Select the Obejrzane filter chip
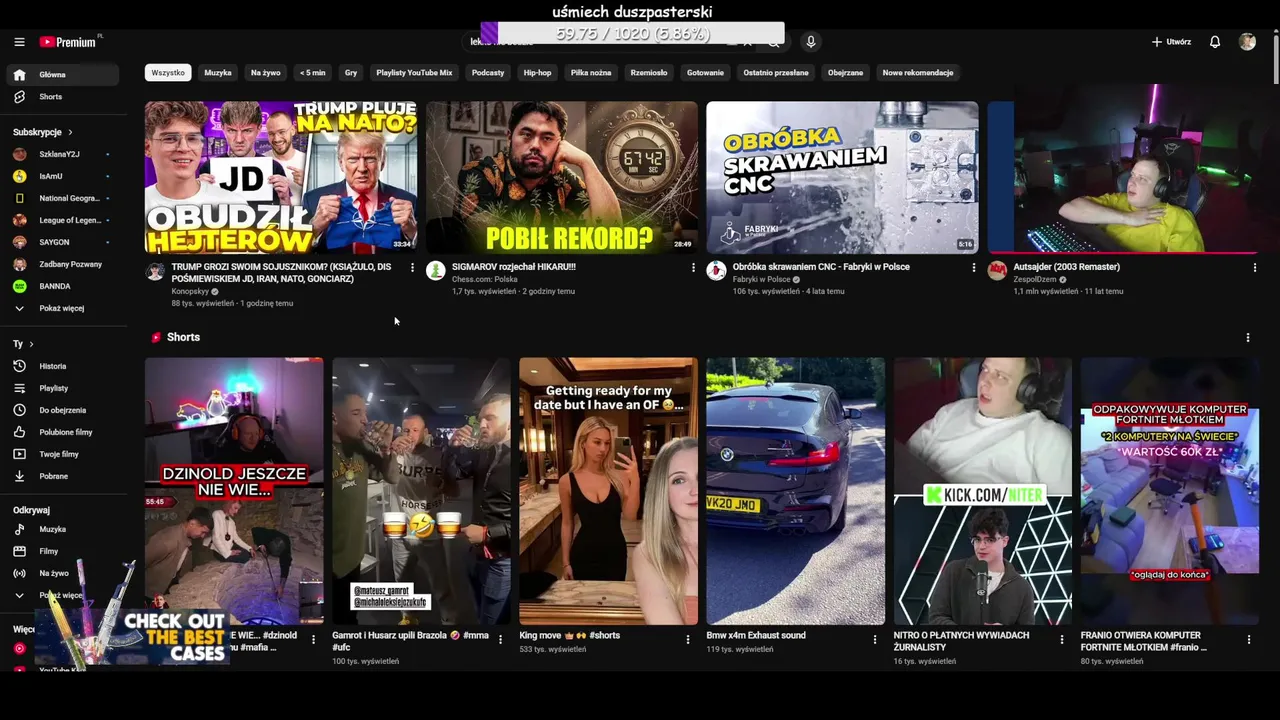The width and height of the screenshot is (1280, 720). pos(845,73)
